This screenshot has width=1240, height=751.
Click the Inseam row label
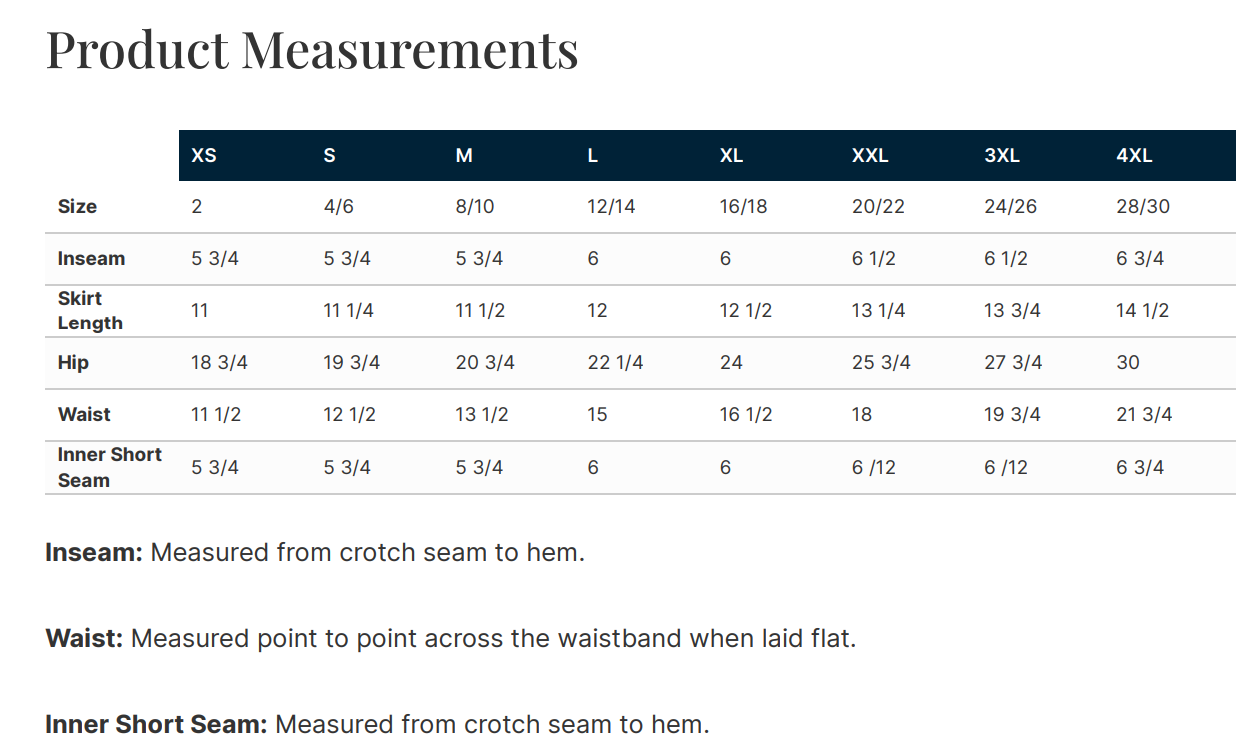(x=91, y=259)
